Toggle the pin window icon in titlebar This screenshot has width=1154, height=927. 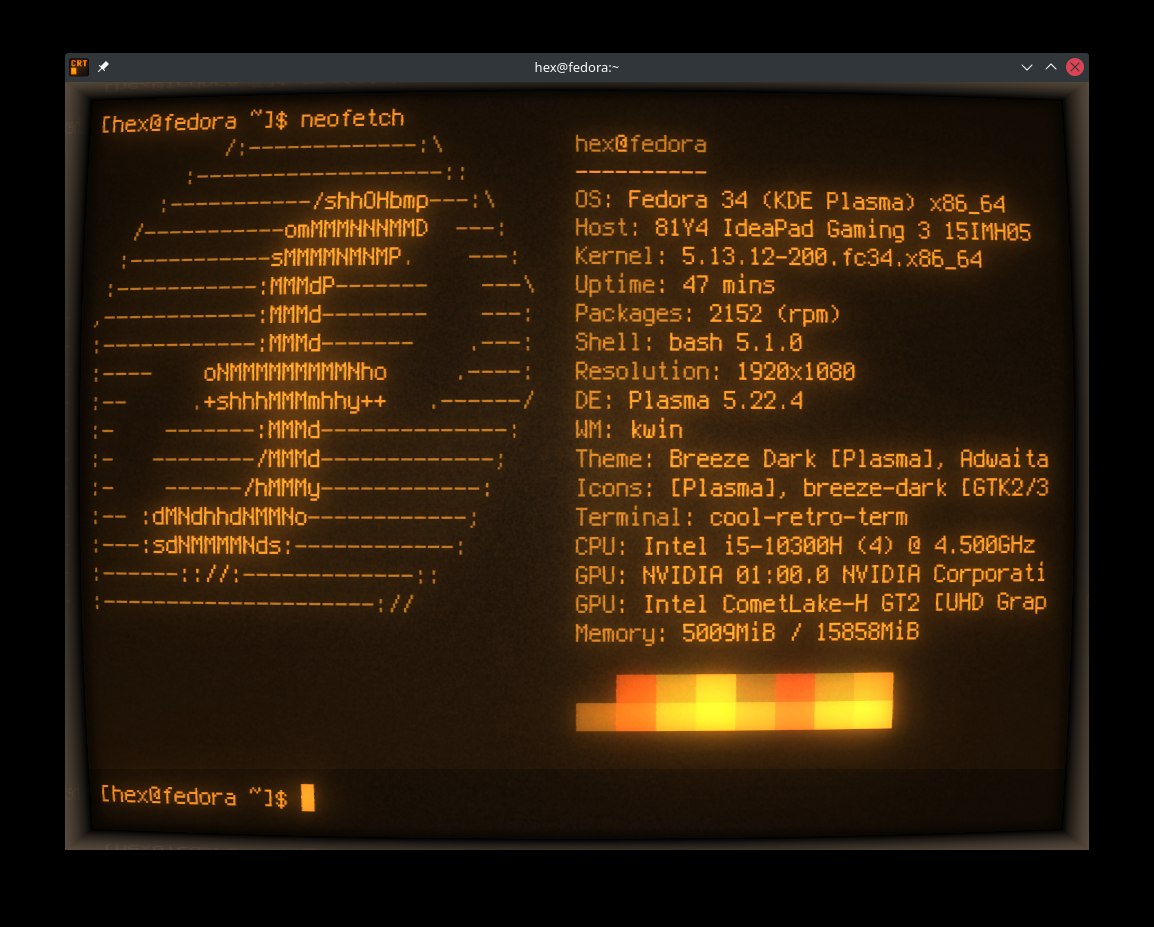[103, 67]
